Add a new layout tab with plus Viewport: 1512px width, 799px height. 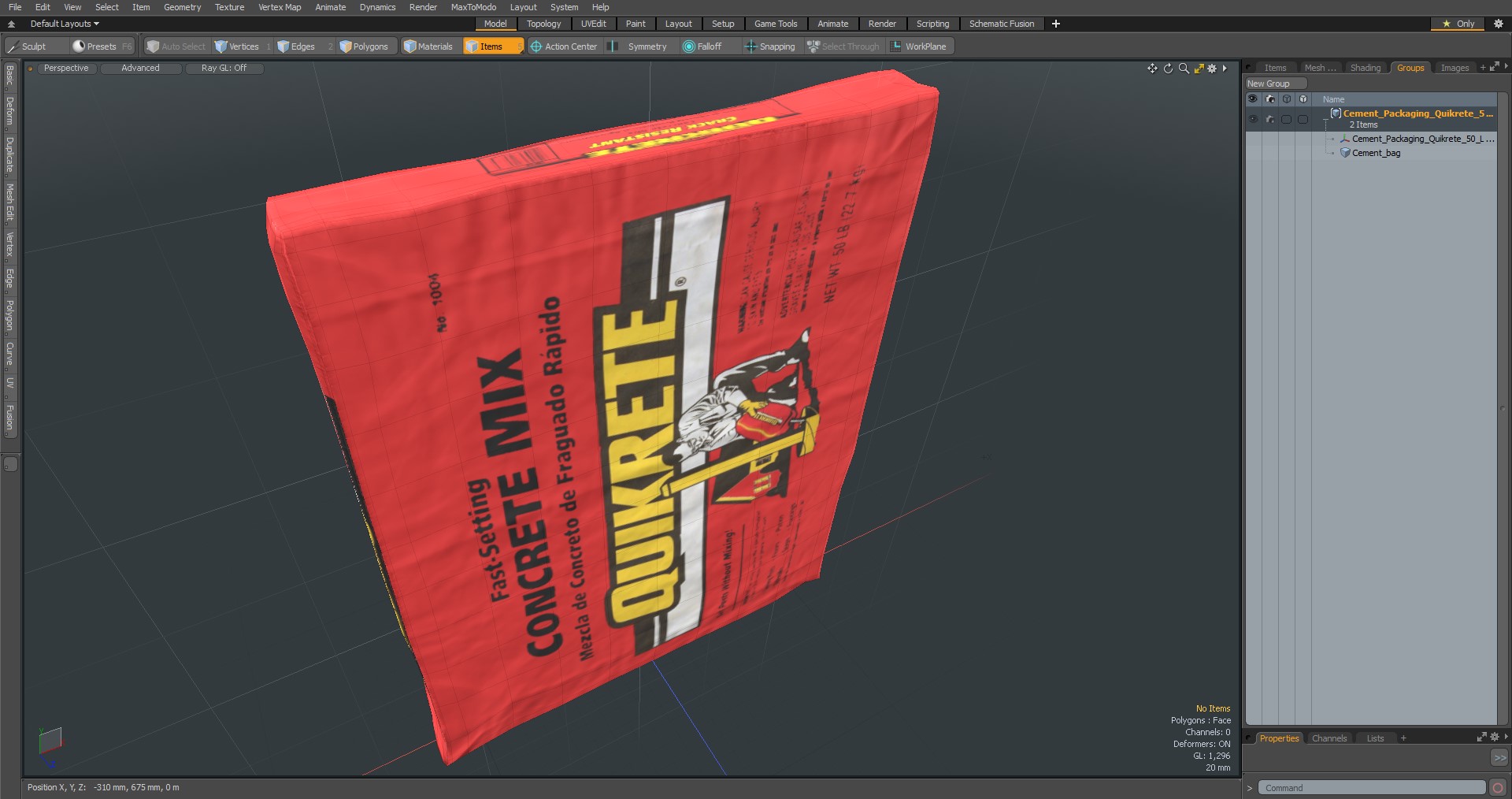tap(1056, 24)
